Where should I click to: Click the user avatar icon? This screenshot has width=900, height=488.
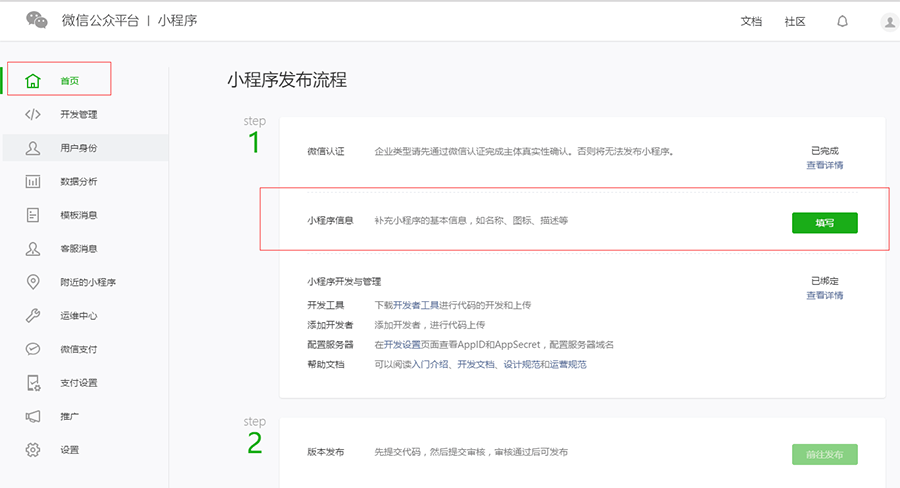point(889,21)
